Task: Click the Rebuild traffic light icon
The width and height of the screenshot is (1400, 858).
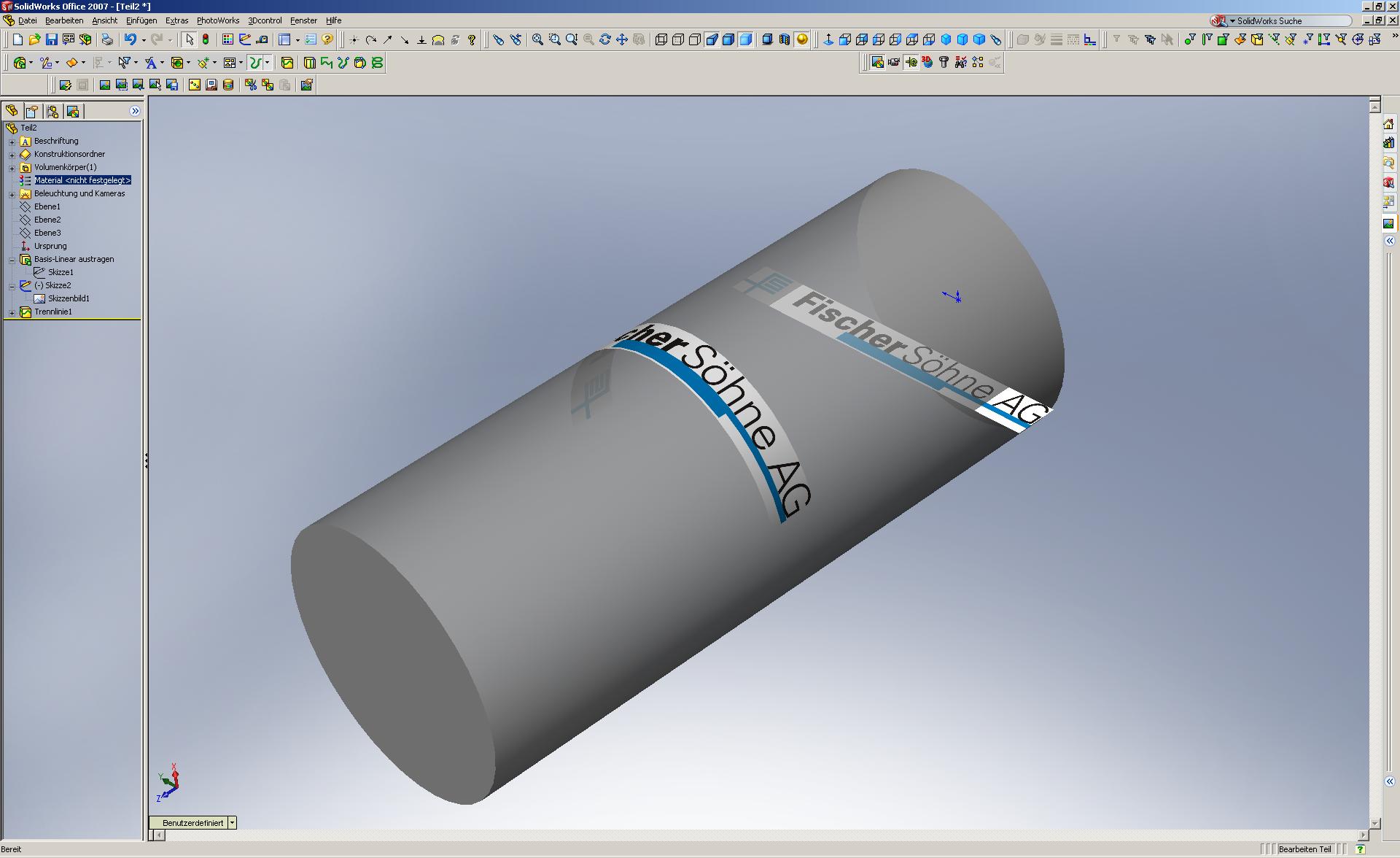Action: coord(206,39)
